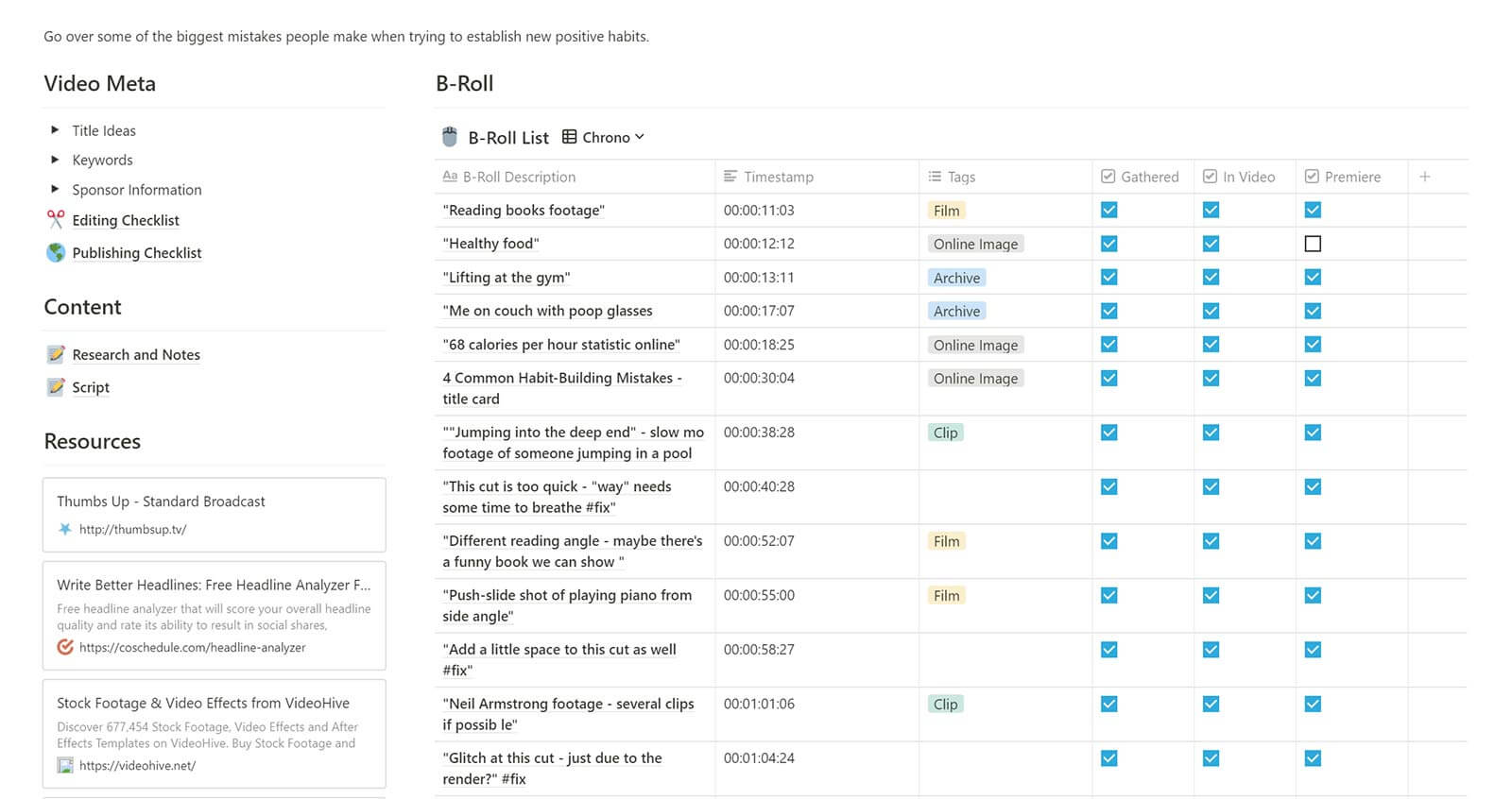Select the 00:00:11:03 timestamp cell

pyautogui.click(x=817, y=211)
